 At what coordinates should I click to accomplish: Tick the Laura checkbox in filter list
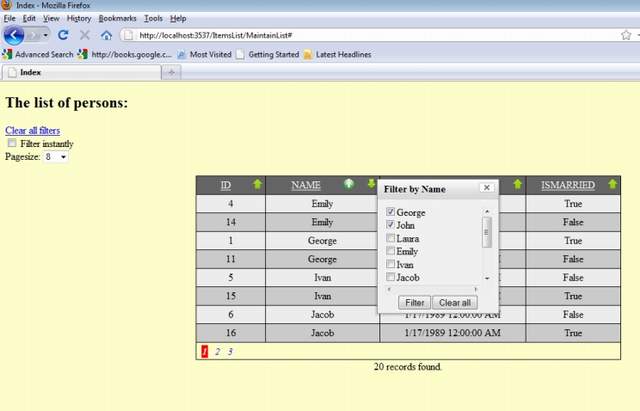click(x=391, y=239)
